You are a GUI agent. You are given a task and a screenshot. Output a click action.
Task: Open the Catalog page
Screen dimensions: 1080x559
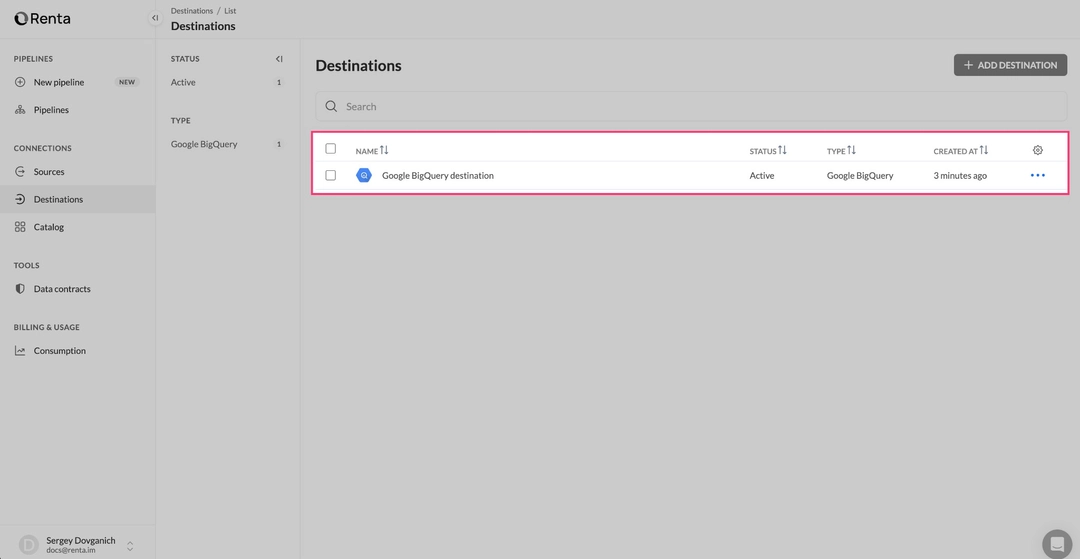(49, 226)
